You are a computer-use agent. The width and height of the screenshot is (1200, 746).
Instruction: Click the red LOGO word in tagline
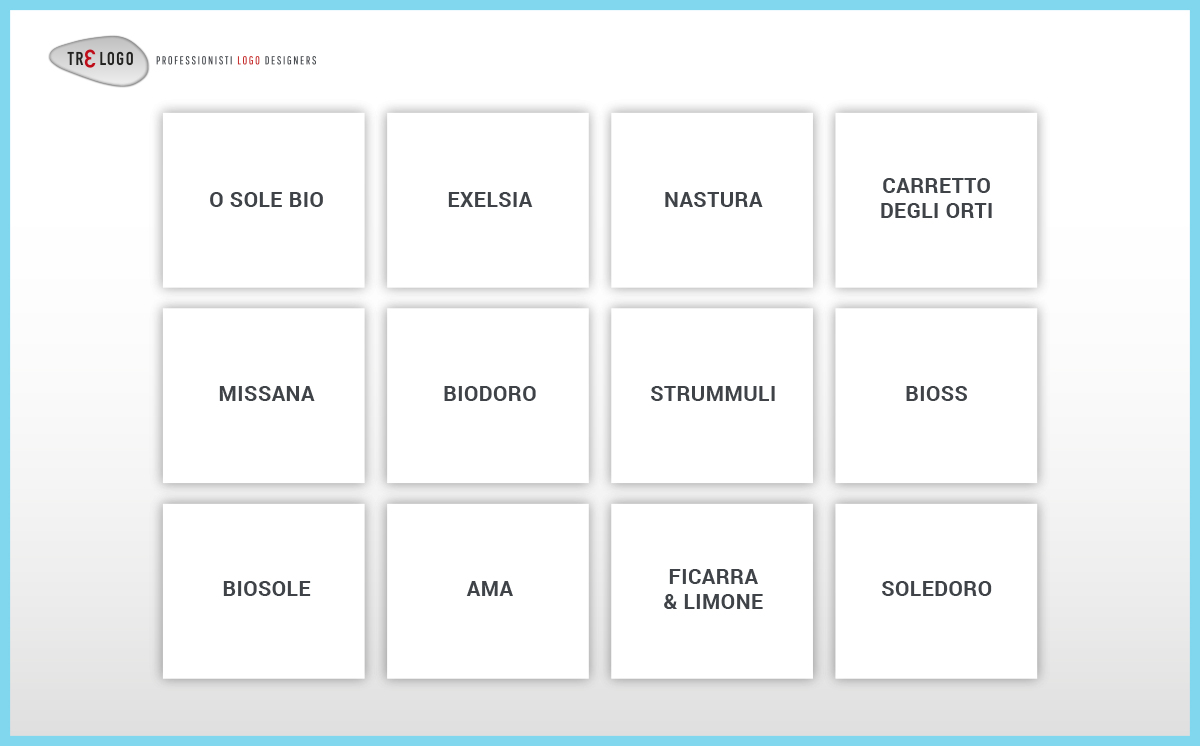(249, 61)
